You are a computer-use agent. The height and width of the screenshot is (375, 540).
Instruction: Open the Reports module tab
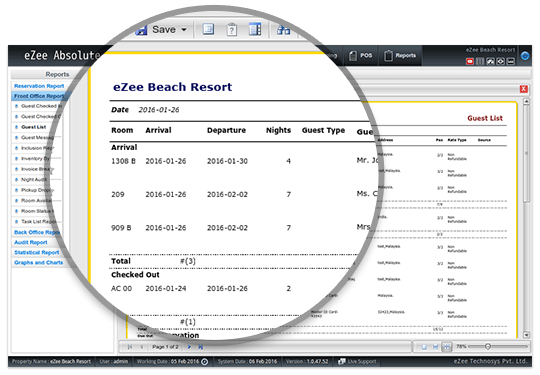(x=400, y=55)
